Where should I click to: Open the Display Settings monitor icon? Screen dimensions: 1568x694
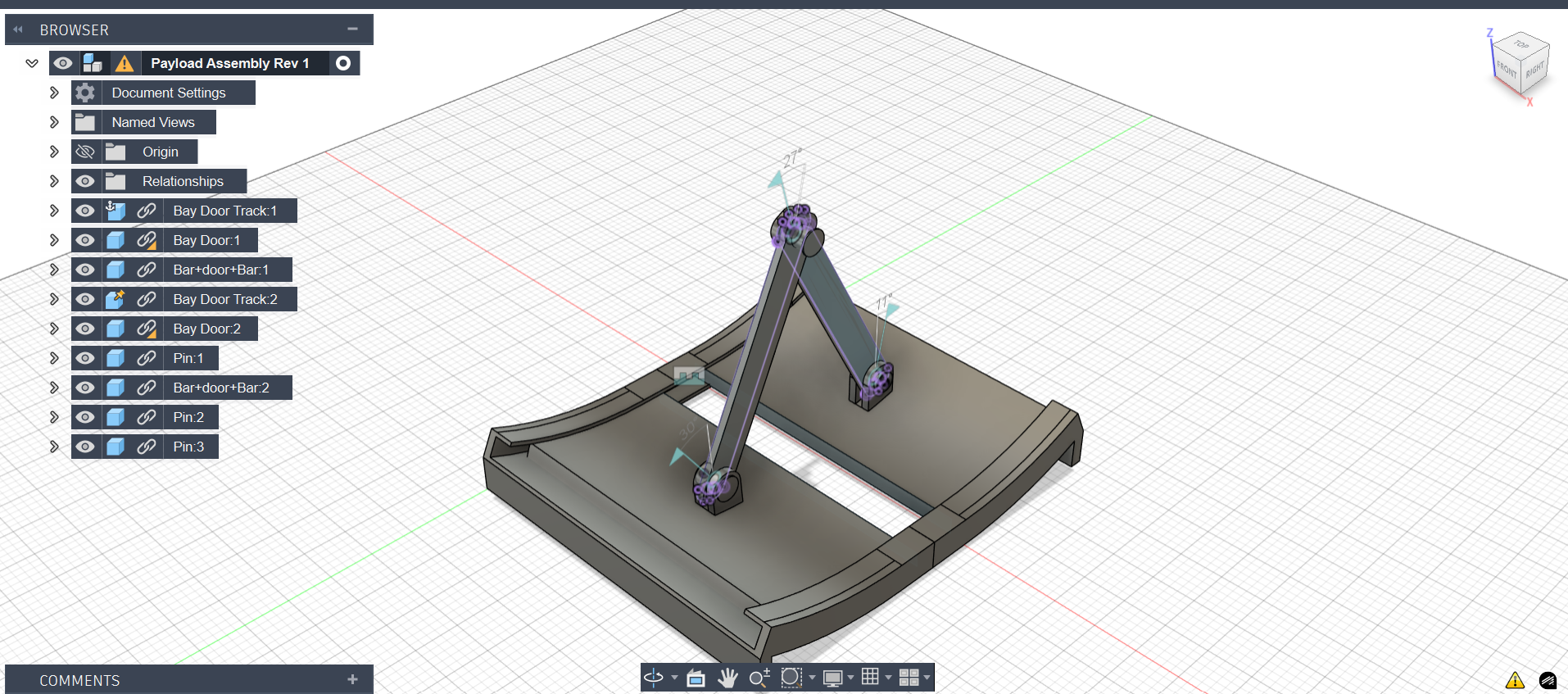coord(832,678)
